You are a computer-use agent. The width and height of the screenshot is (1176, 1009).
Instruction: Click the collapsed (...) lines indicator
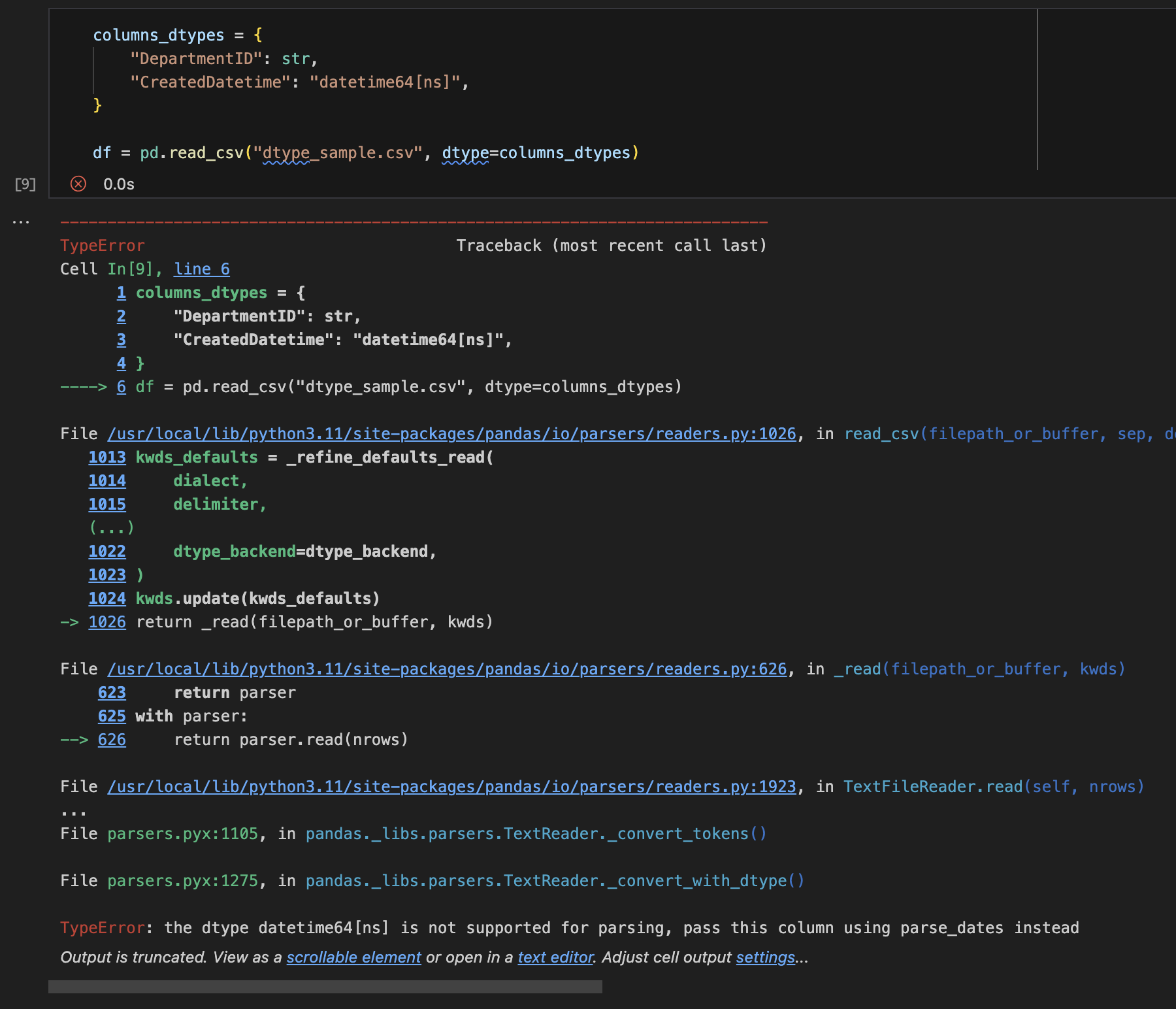(x=112, y=528)
